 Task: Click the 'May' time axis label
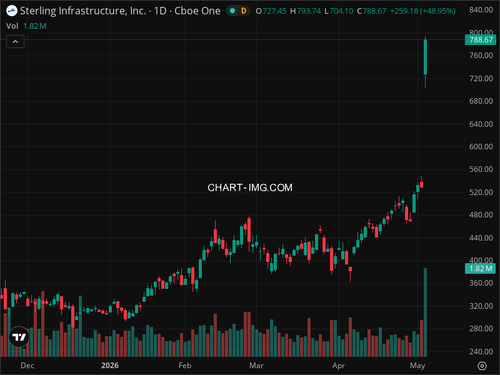pyautogui.click(x=417, y=366)
